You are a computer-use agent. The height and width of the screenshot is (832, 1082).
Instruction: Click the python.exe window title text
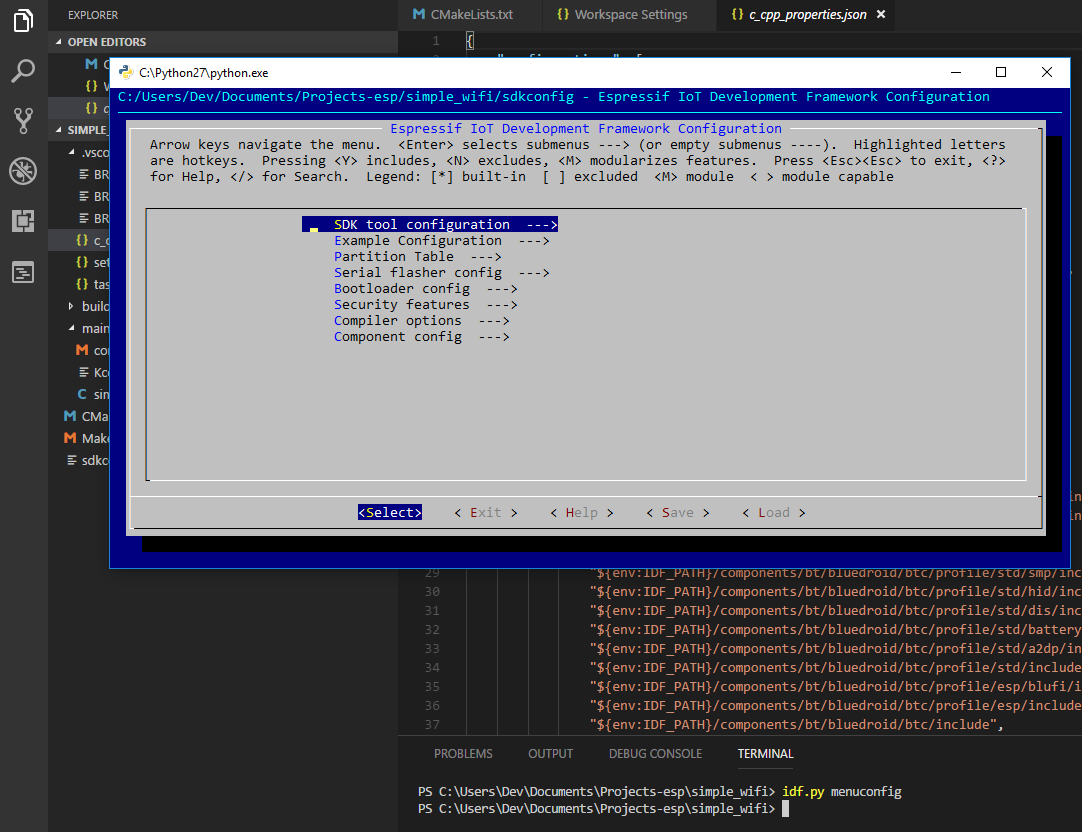tap(204, 72)
